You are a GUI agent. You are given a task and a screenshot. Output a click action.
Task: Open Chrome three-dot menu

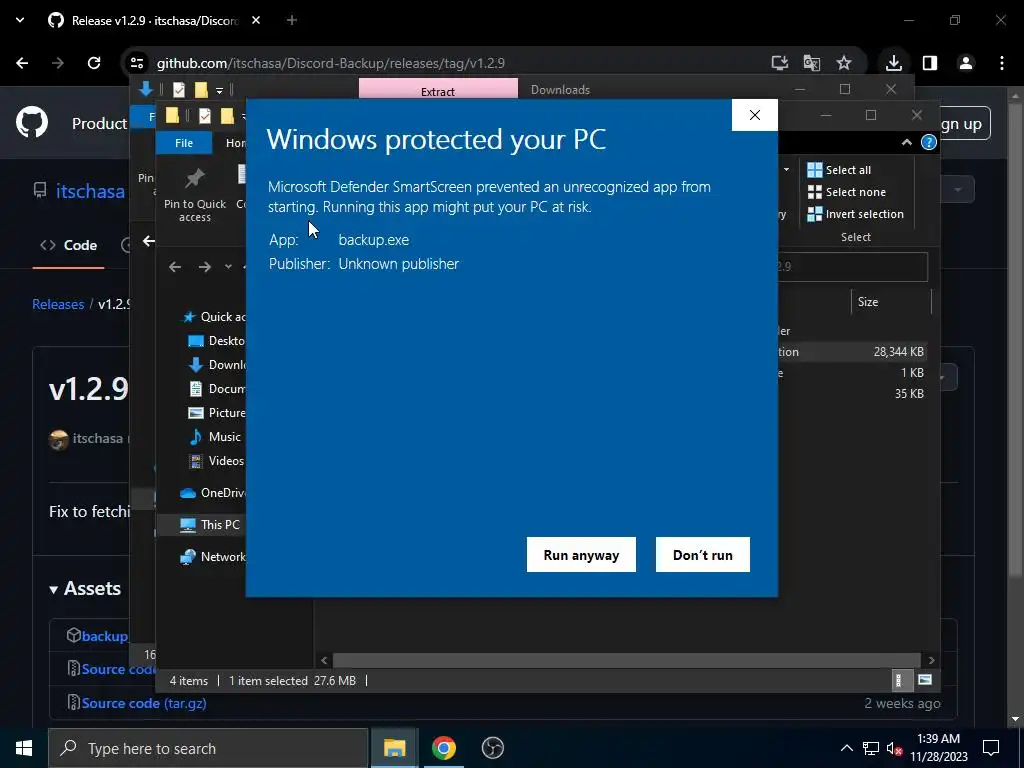tap(1002, 63)
